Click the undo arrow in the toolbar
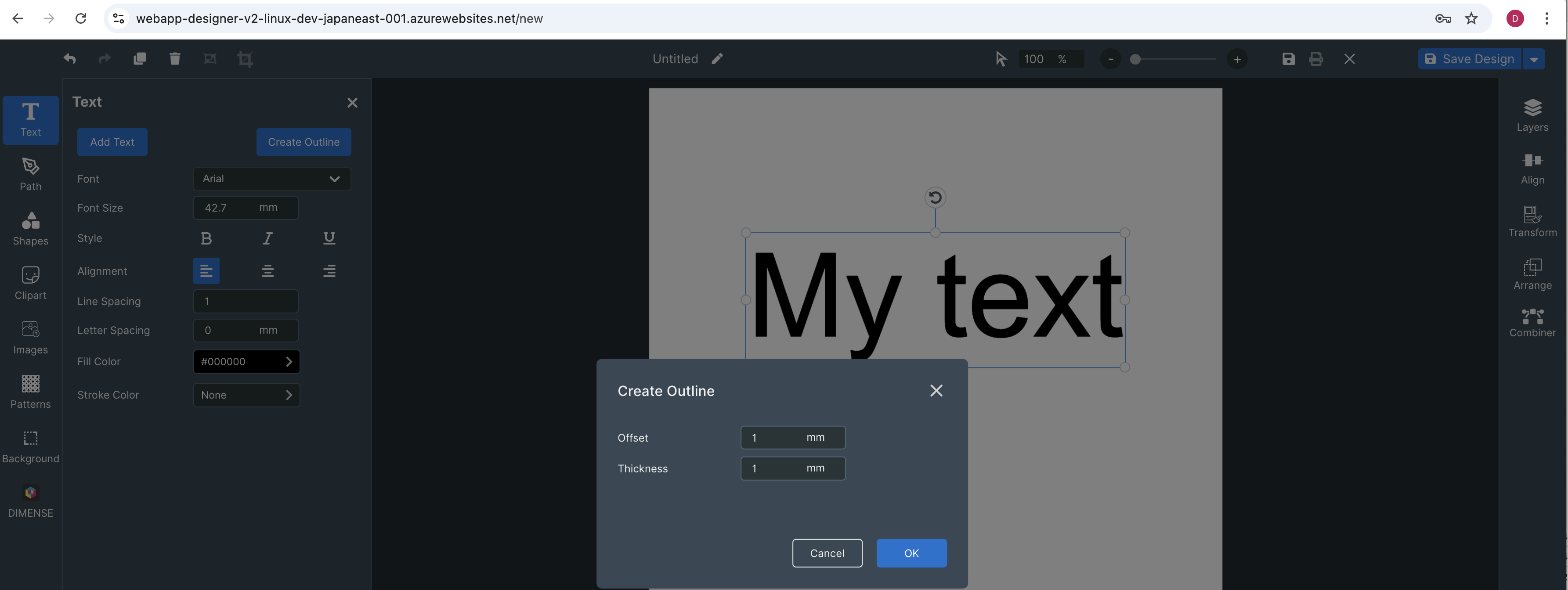 [x=69, y=58]
